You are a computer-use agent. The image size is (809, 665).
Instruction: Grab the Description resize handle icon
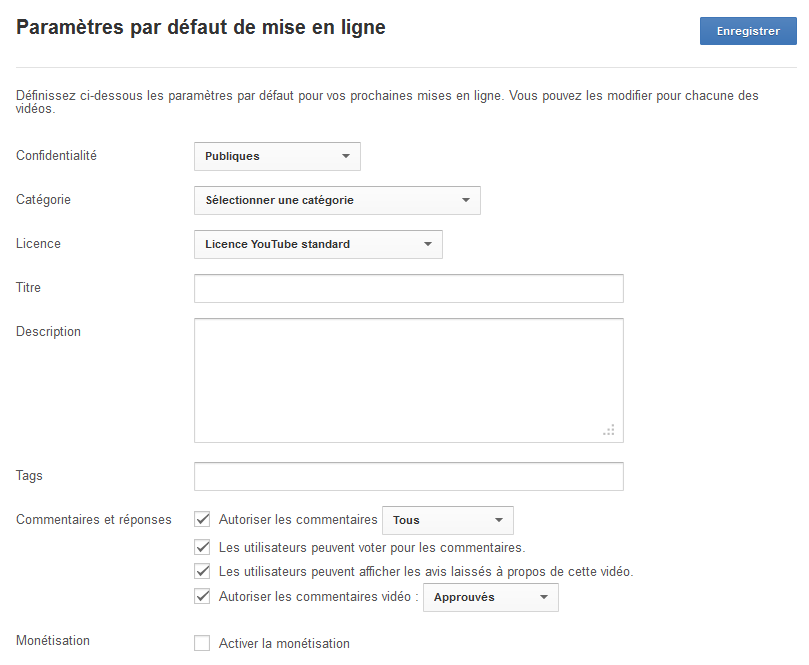(609, 430)
